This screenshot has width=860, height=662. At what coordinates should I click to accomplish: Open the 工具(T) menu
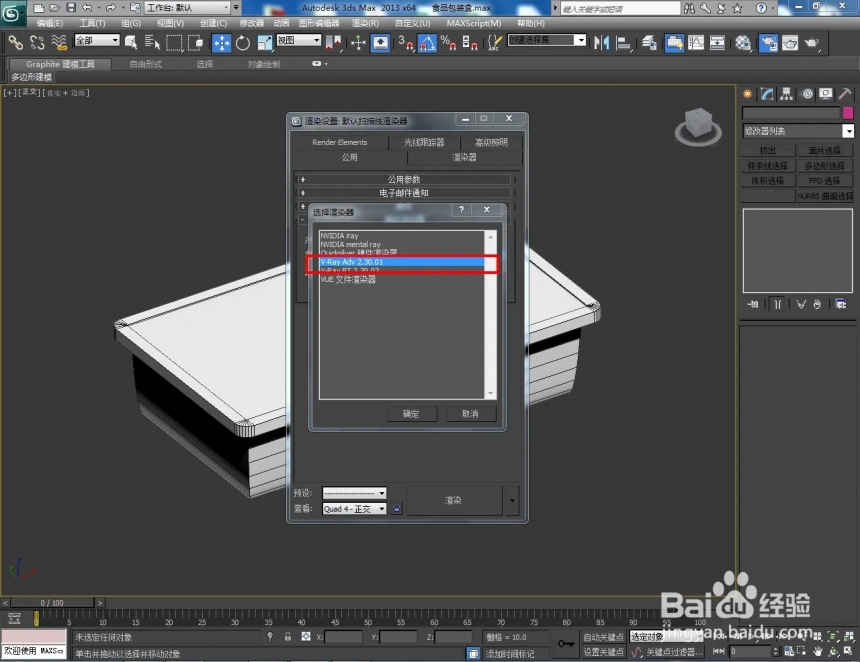tap(92, 23)
